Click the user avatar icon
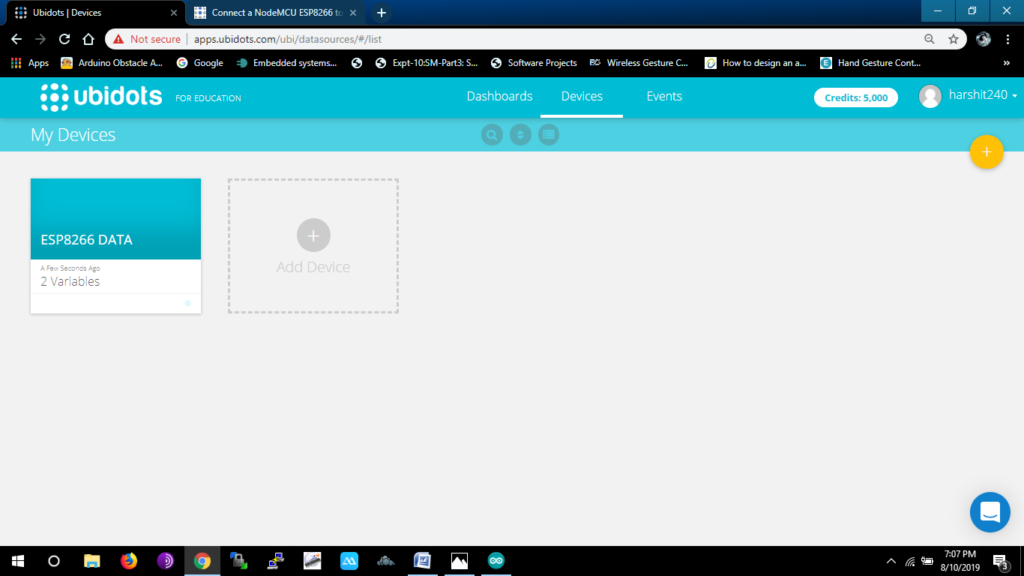Image resolution: width=1024 pixels, height=576 pixels. point(930,97)
